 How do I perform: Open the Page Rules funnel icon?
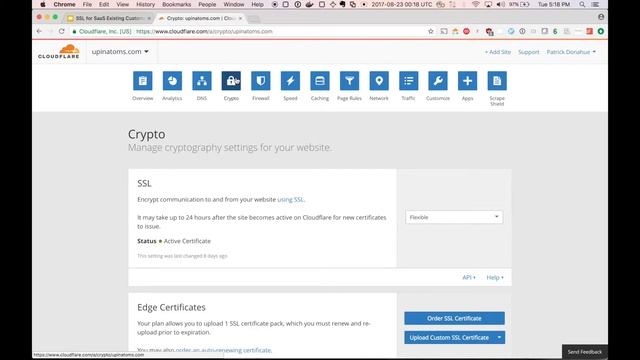coord(349,81)
